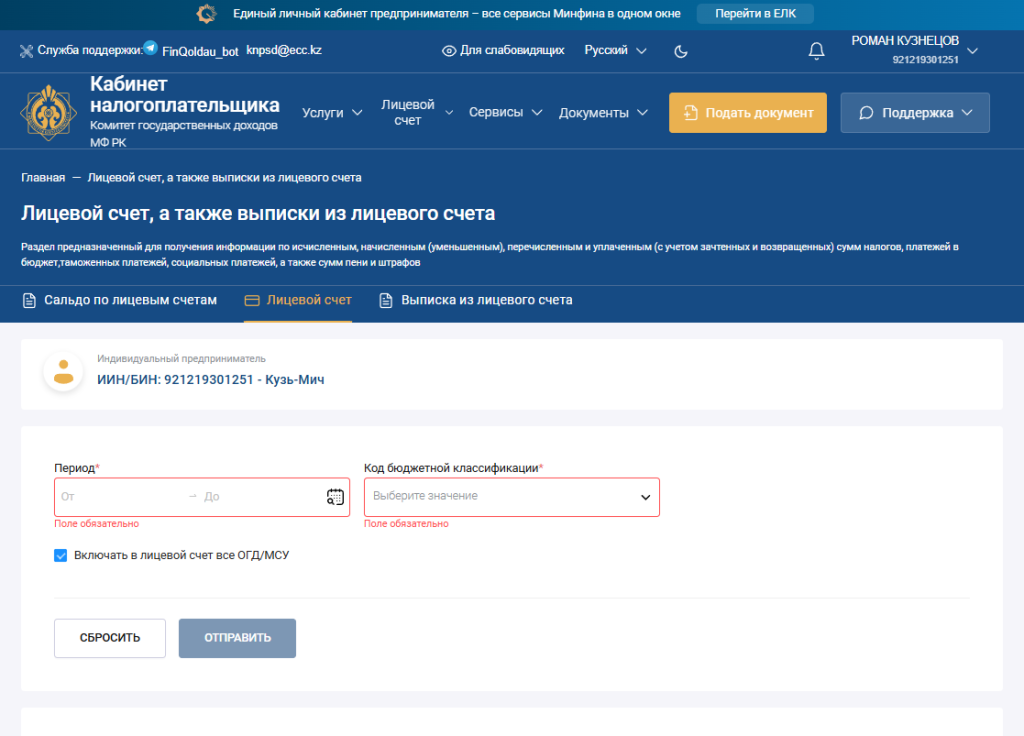Switch to Сальдо по лицевым счетам tab

120,300
